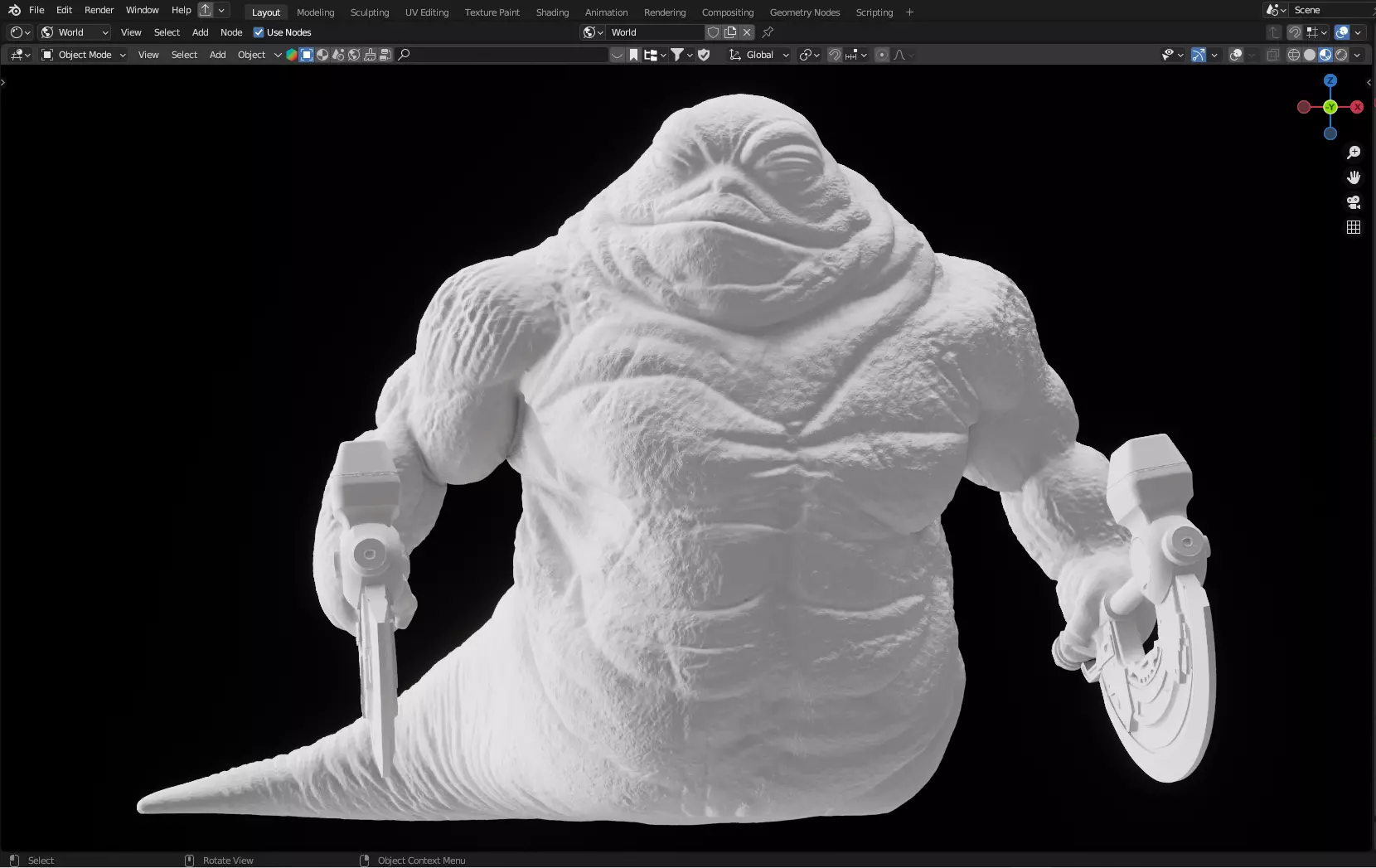Switch to the UV Editing workspace tab
This screenshot has height=868, width=1376.
[426, 12]
